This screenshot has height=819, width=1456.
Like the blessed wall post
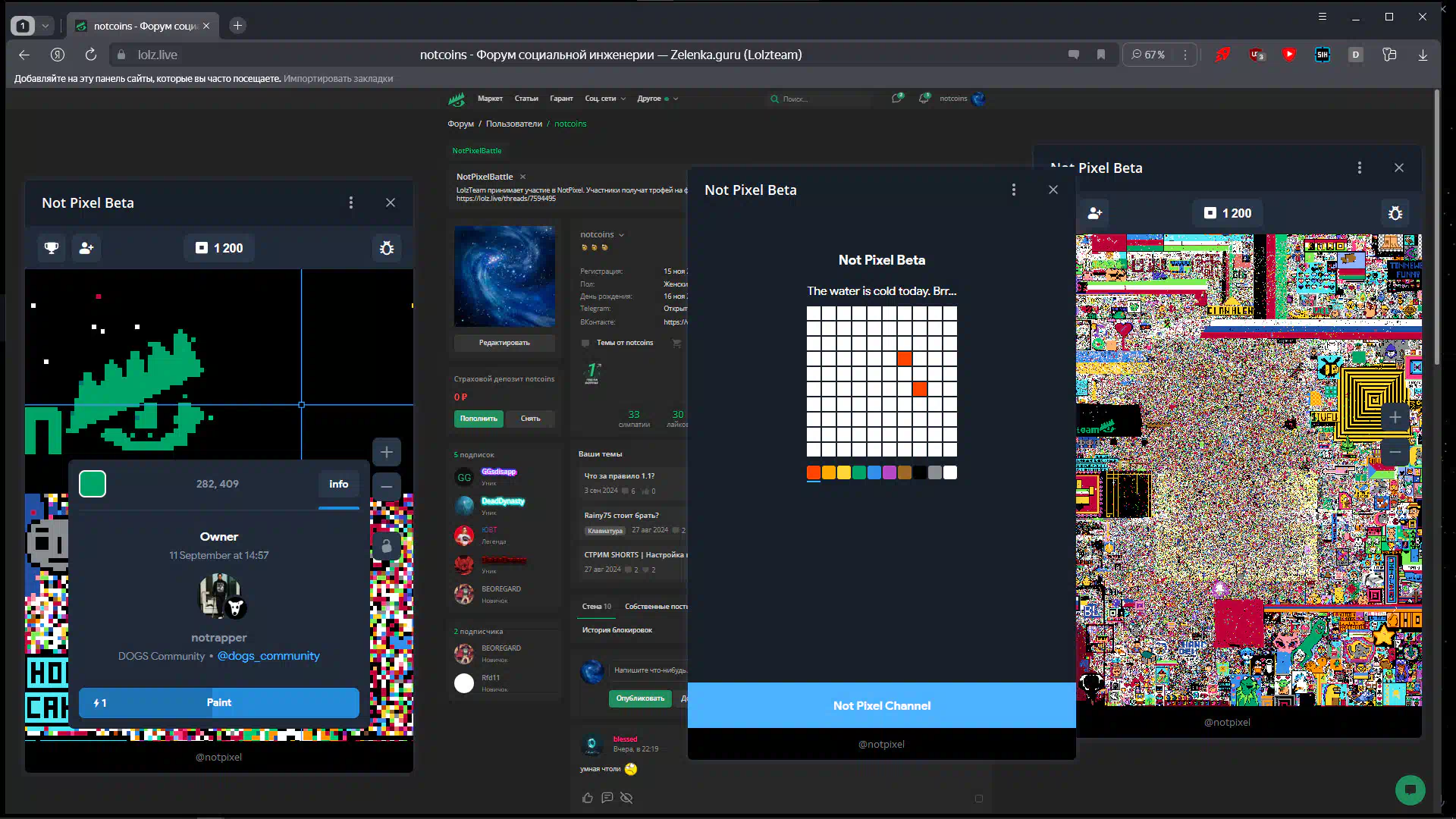(x=588, y=798)
